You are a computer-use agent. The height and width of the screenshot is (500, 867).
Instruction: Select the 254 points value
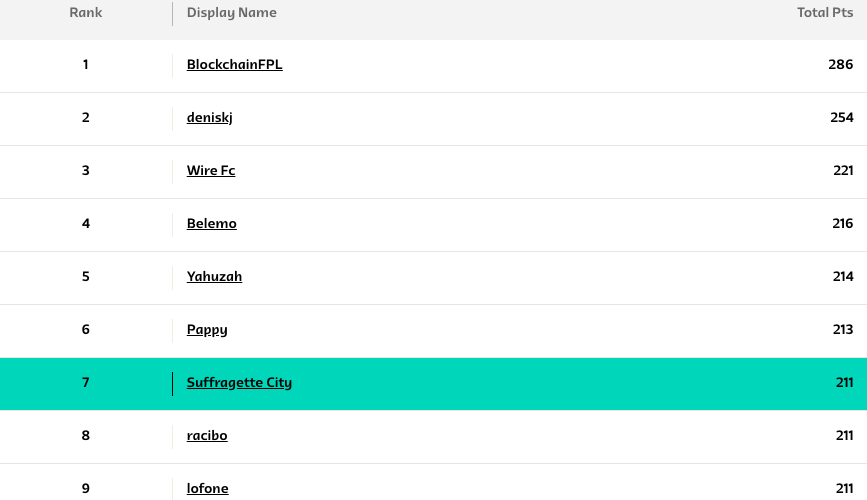[842, 118]
